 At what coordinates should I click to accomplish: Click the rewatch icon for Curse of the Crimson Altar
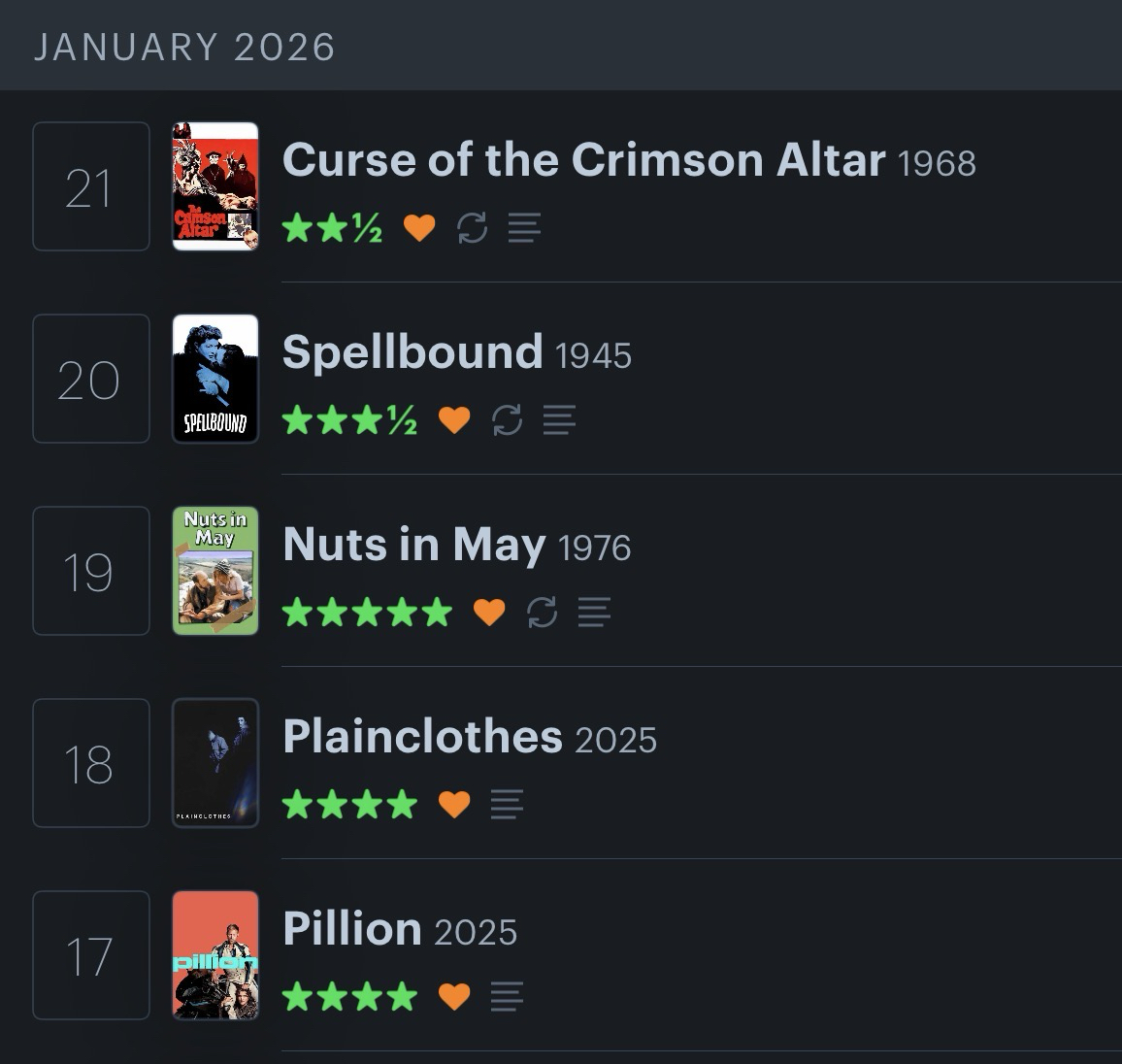click(472, 228)
